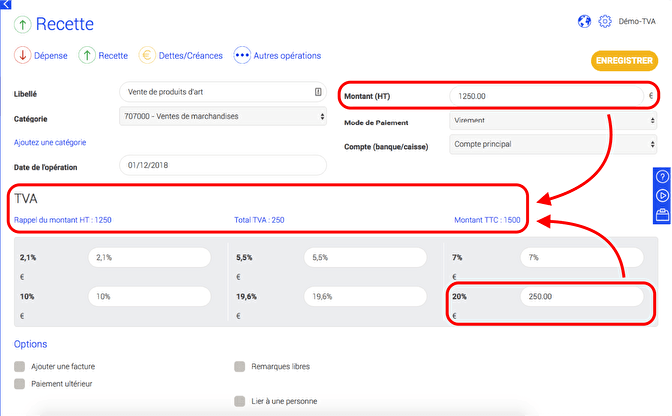This screenshot has width=672, height=416.
Task: Click the Montant (HT) input field
Action: tap(546, 96)
